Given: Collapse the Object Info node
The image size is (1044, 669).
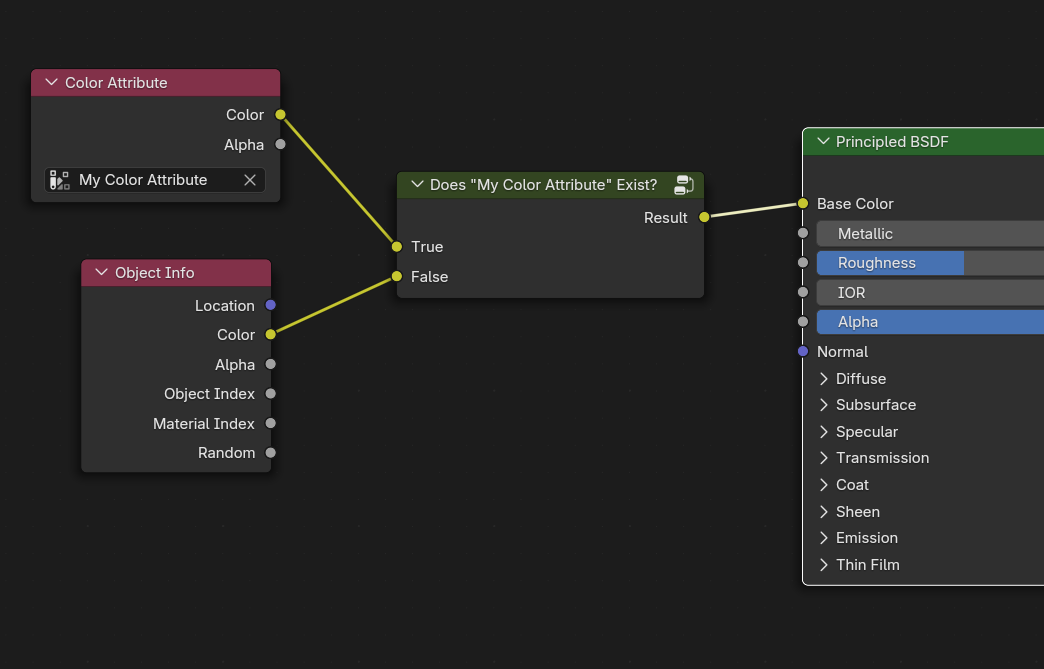Looking at the screenshot, I should point(101,273).
